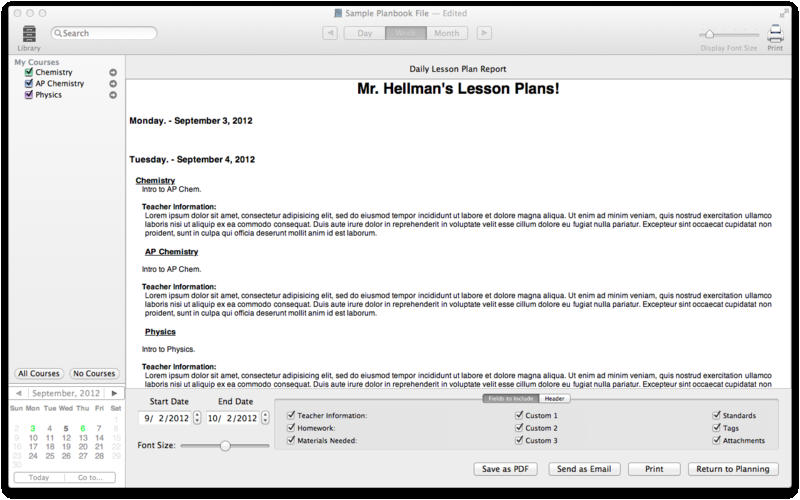The height and width of the screenshot is (500, 800).
Task: Switch to Month view
Action: click(x=446, y=33)
